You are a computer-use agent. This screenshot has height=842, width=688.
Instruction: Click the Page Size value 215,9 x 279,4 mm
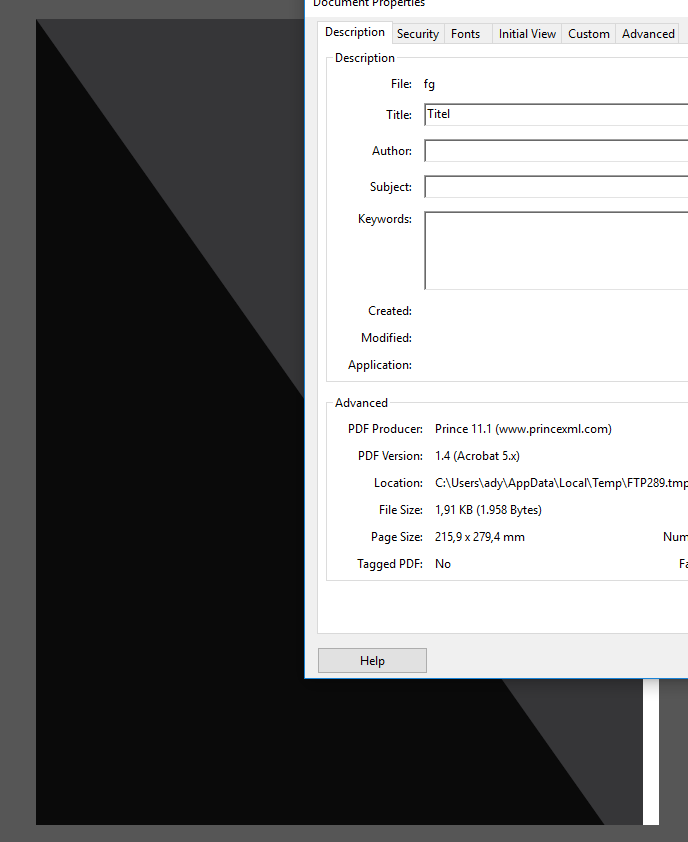(479, 537)
